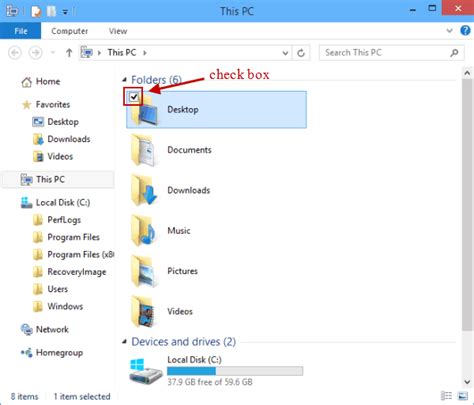The image size is (474, 405).
Task: Click the Search This PC field
Action: click(391, 53)
